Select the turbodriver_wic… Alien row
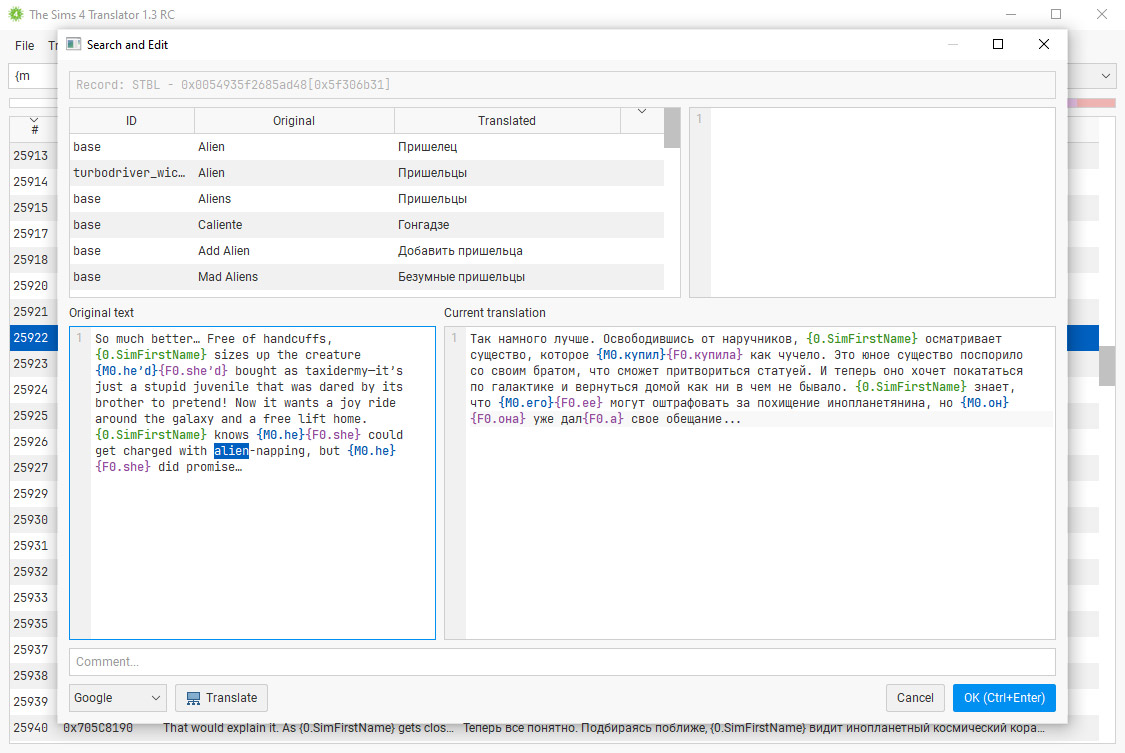The height and width of the screenshot is (753, 1125). point(367,173)
